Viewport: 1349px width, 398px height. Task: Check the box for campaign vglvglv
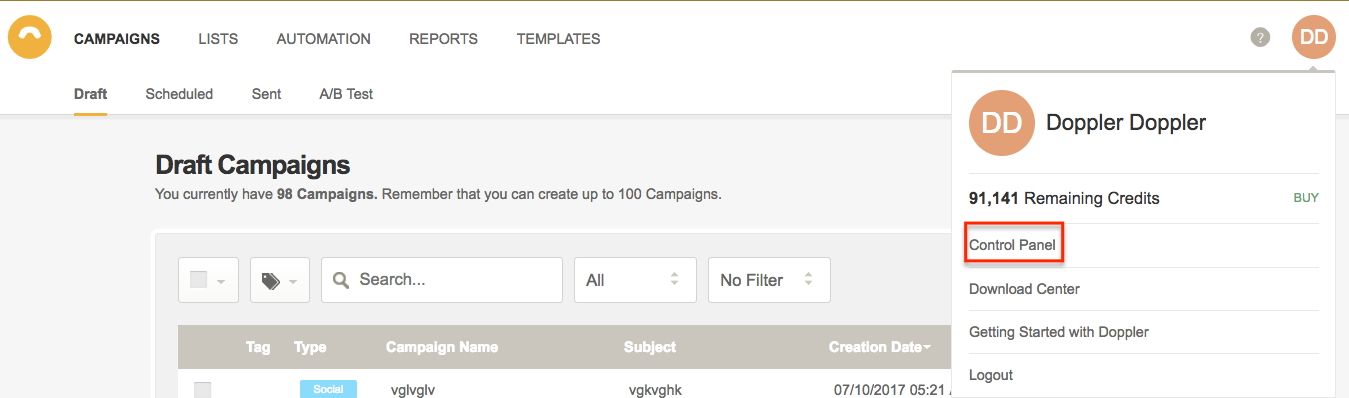203,389
